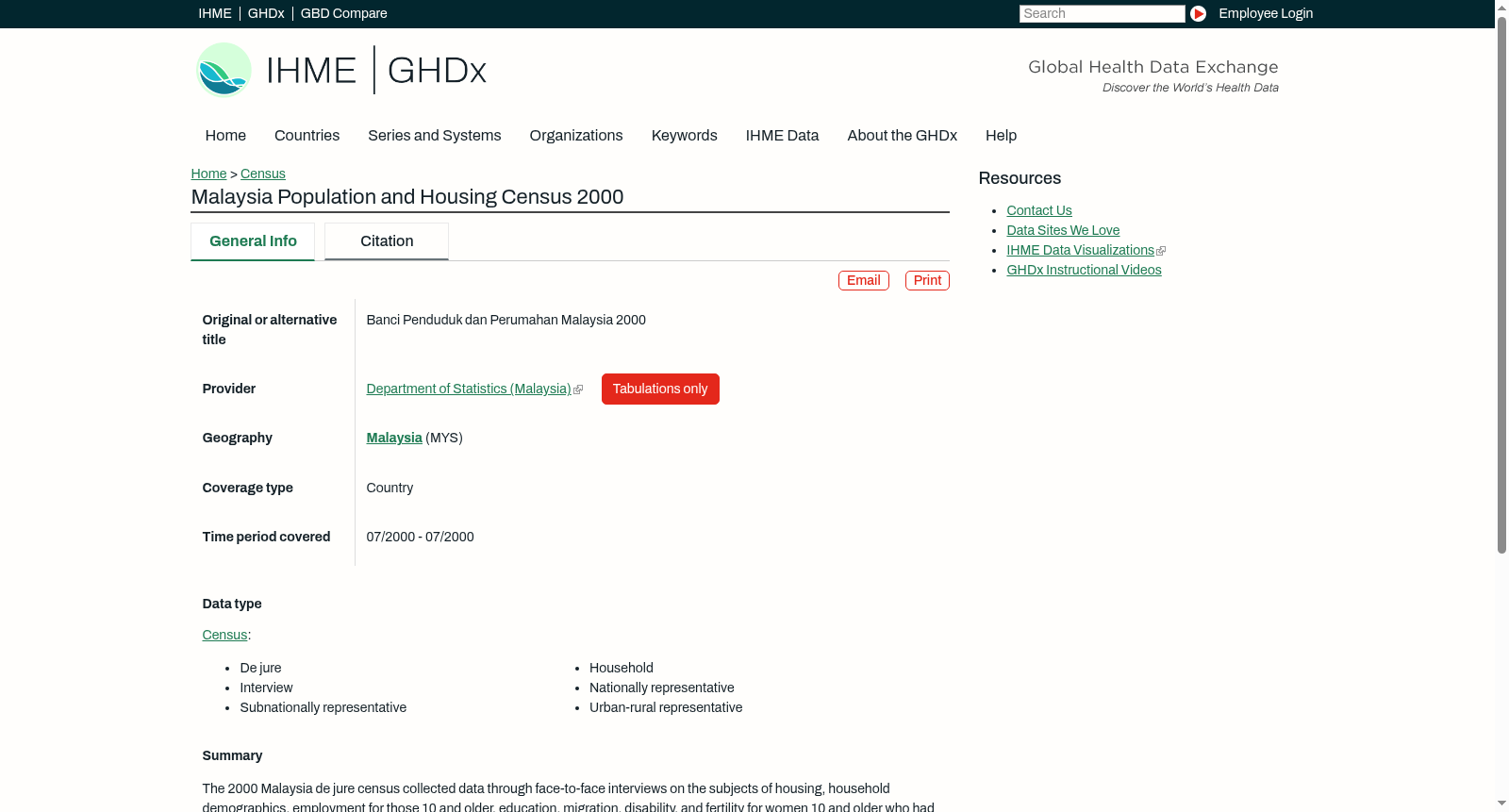Click the Home breadcrumb link
The image size is (1509, 812).
tap(208, 174)
